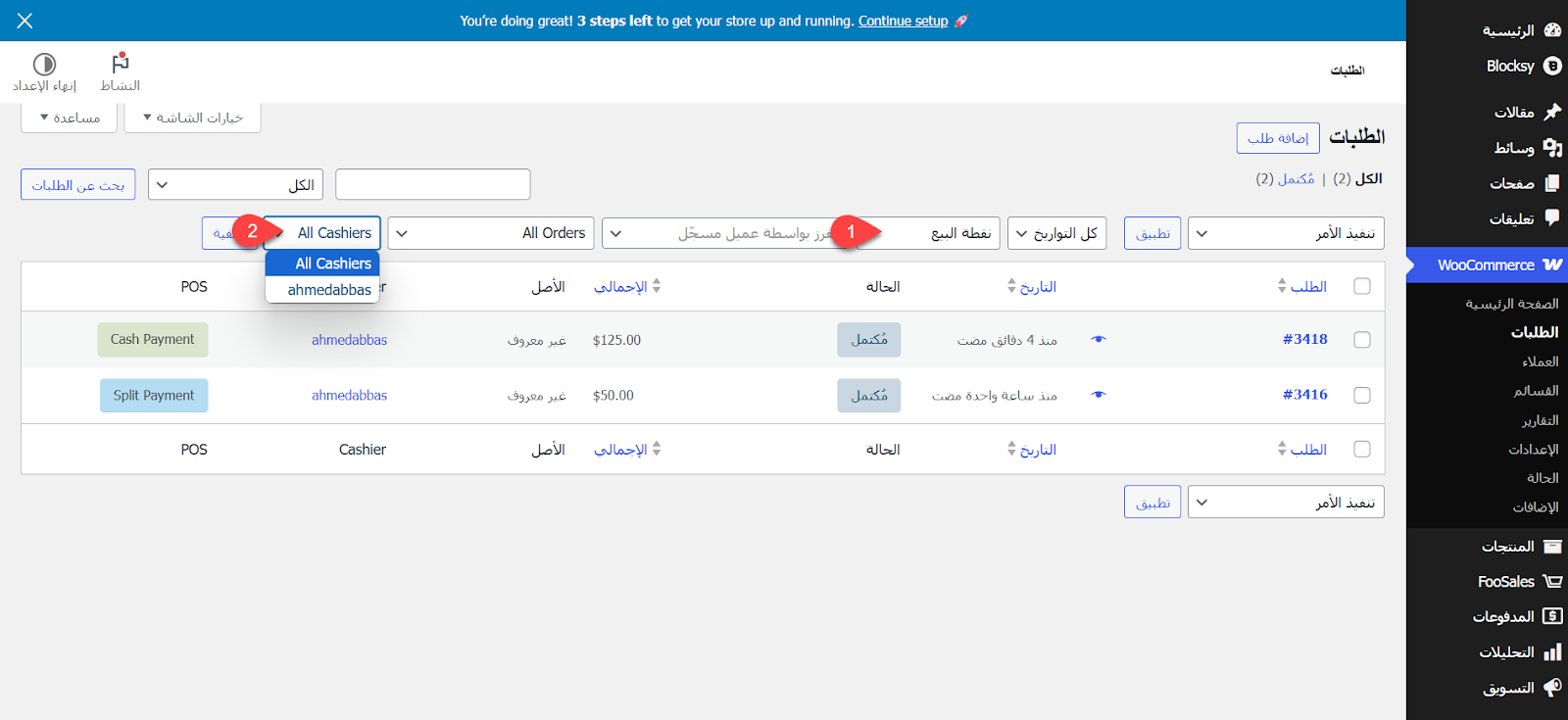Open WooCommerce Customers submenu item

pos(1541,361)
